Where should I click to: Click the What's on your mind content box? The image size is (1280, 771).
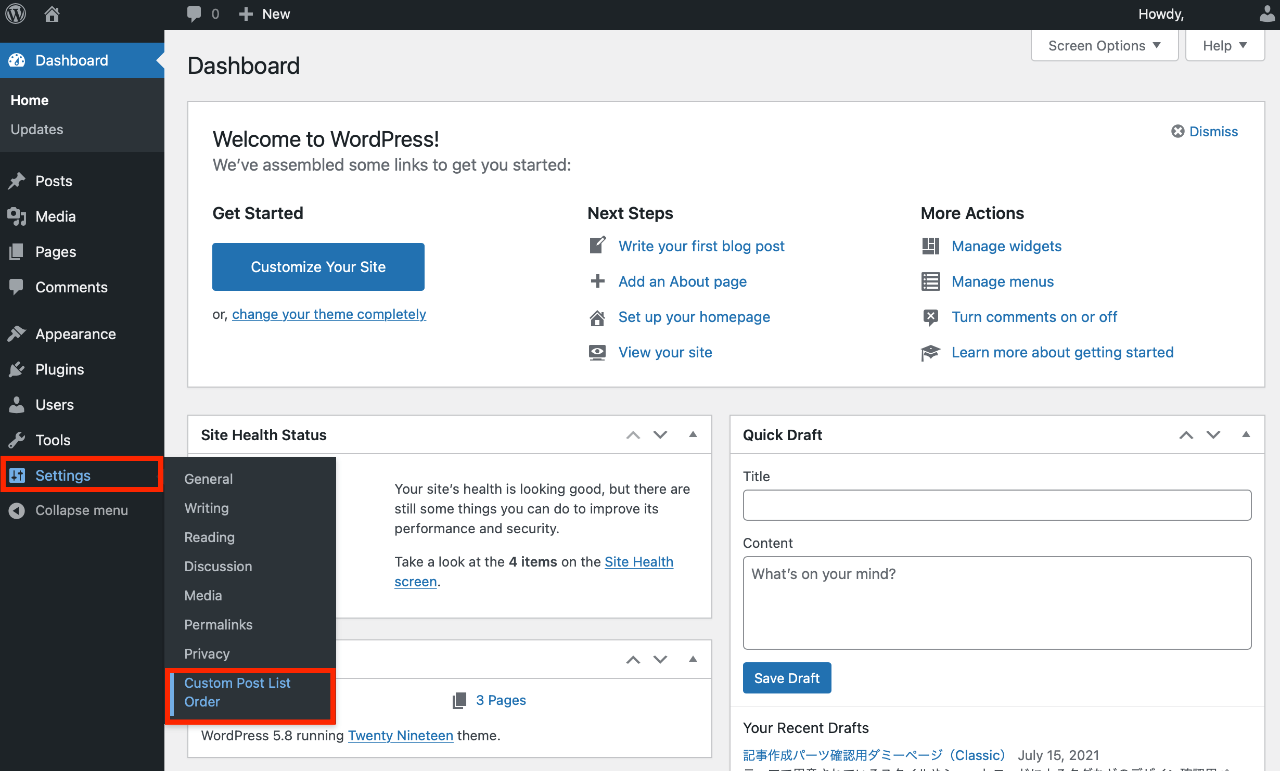pyautogui.click(x=997, y=603)
